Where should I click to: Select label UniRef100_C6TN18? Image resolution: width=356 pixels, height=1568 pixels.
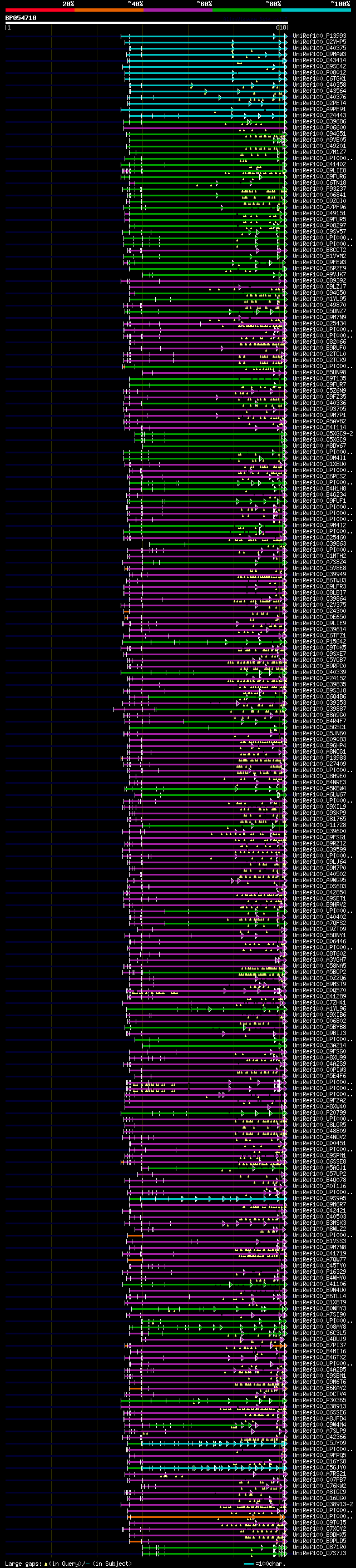319,182
